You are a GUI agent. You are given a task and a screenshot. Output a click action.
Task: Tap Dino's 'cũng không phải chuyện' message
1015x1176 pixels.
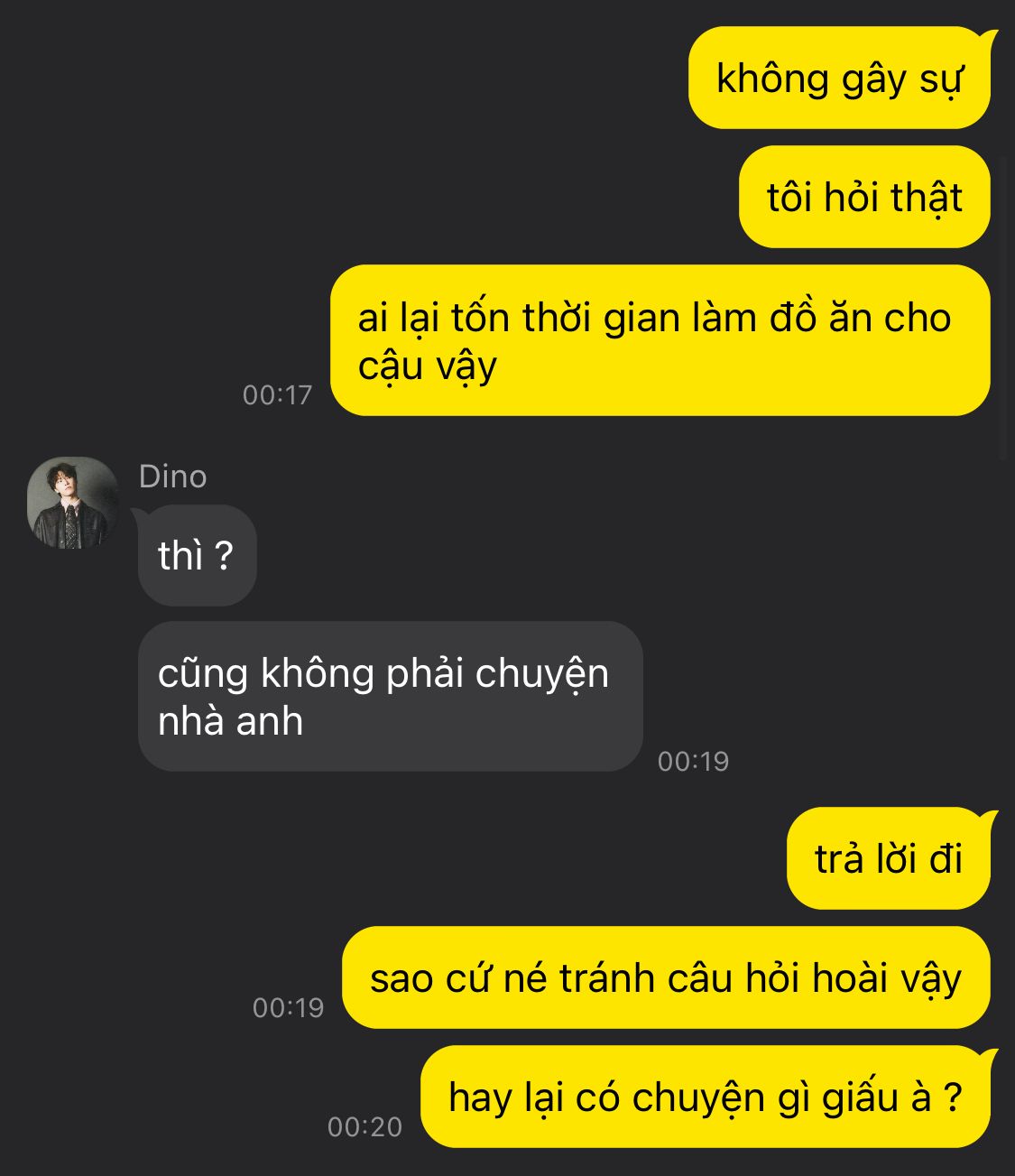pyautogui.click(x=390, y=696)
